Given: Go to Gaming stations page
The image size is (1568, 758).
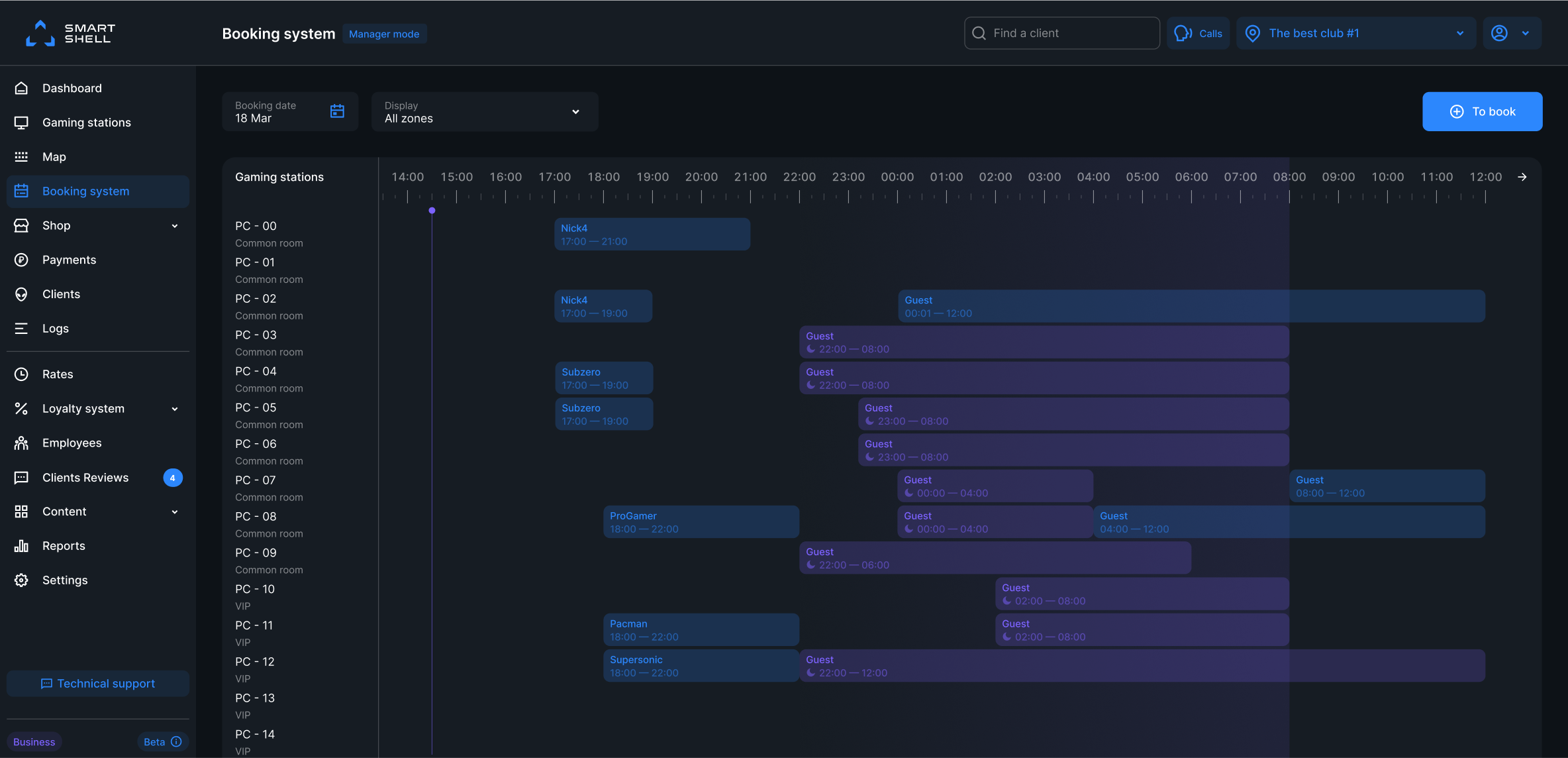Looking at the screenshot, I should (86, 123).
